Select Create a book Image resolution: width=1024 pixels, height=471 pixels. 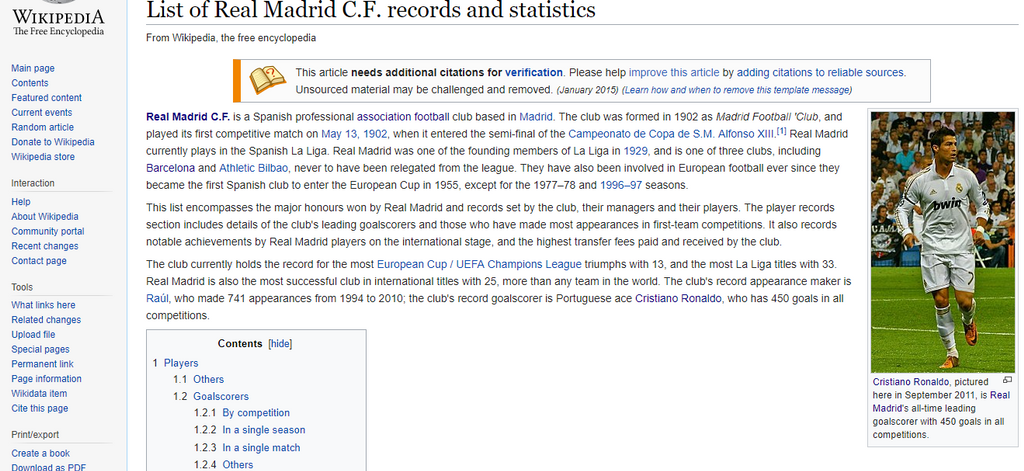pyautogui.click(x=40, y=453)
